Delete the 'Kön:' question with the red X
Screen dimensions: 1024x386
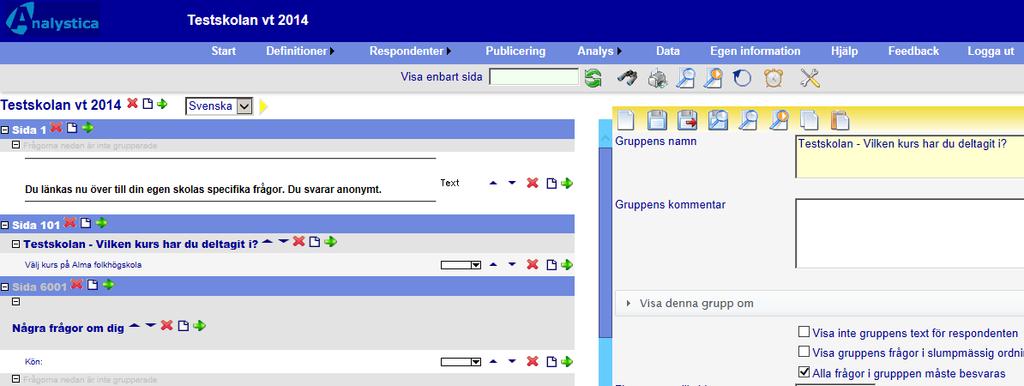point(532,361)
